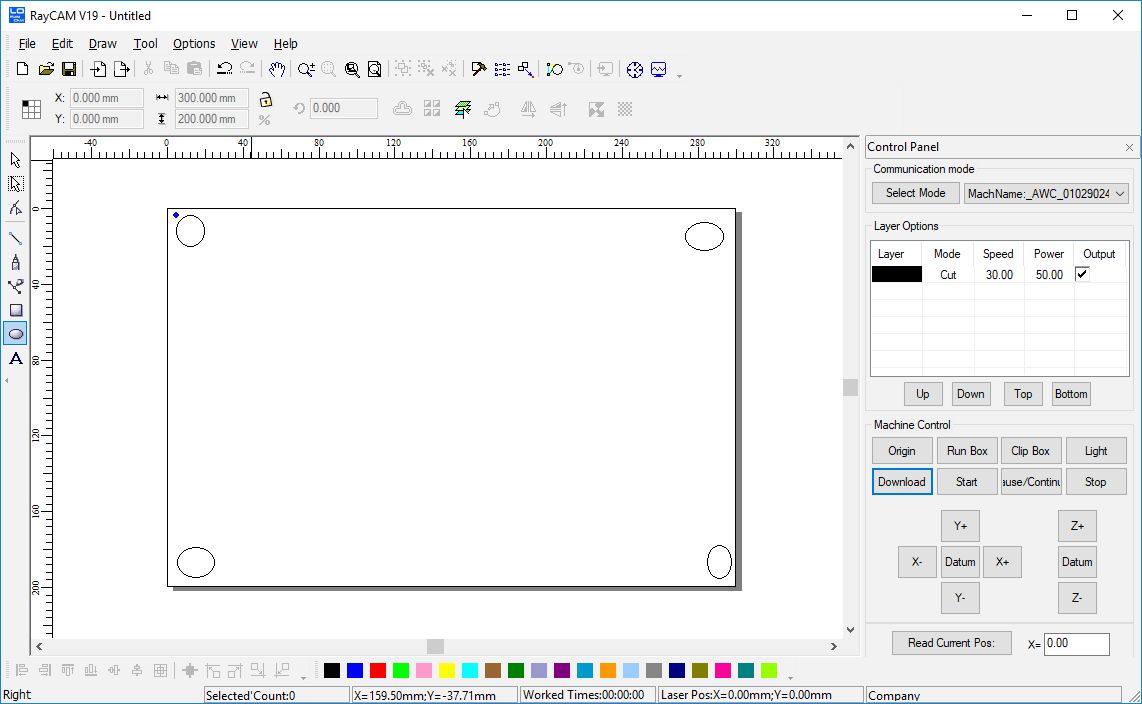Image resolution: width=1142 pixels, height=704 pixels.
Task: Activate the Pan hand tool
Action: pyautogui.click(x=277, y=69)
